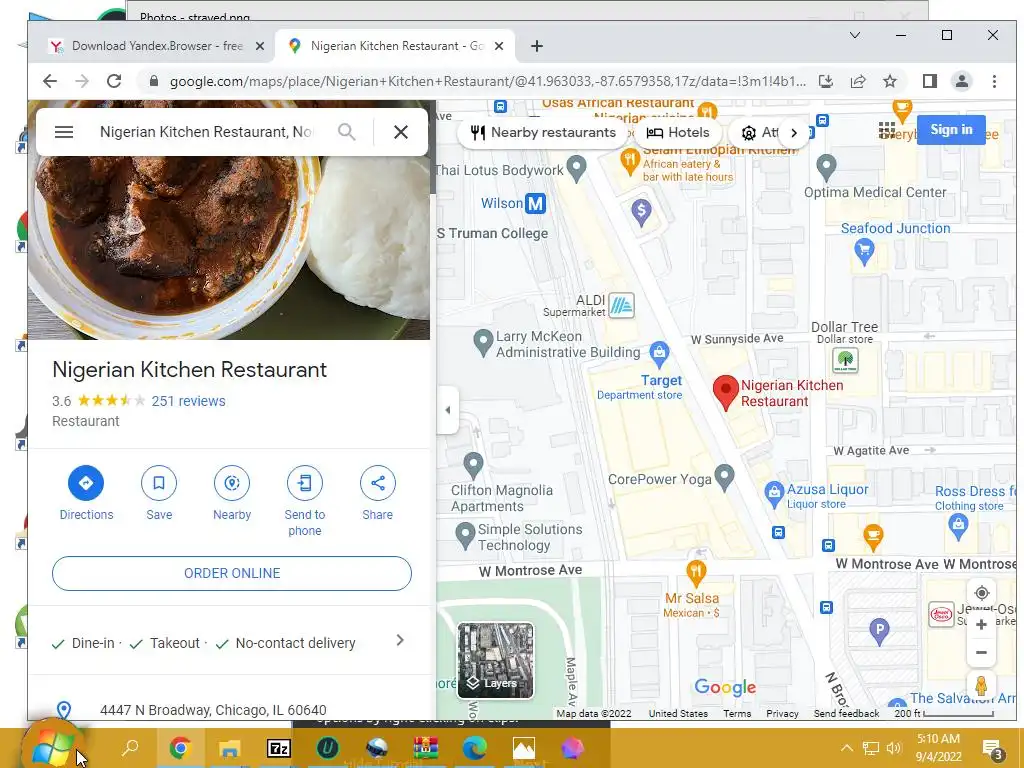Screen dimensions: 1024x768
Task: Click the Directions icon button
Action: [x=86, y=483]
